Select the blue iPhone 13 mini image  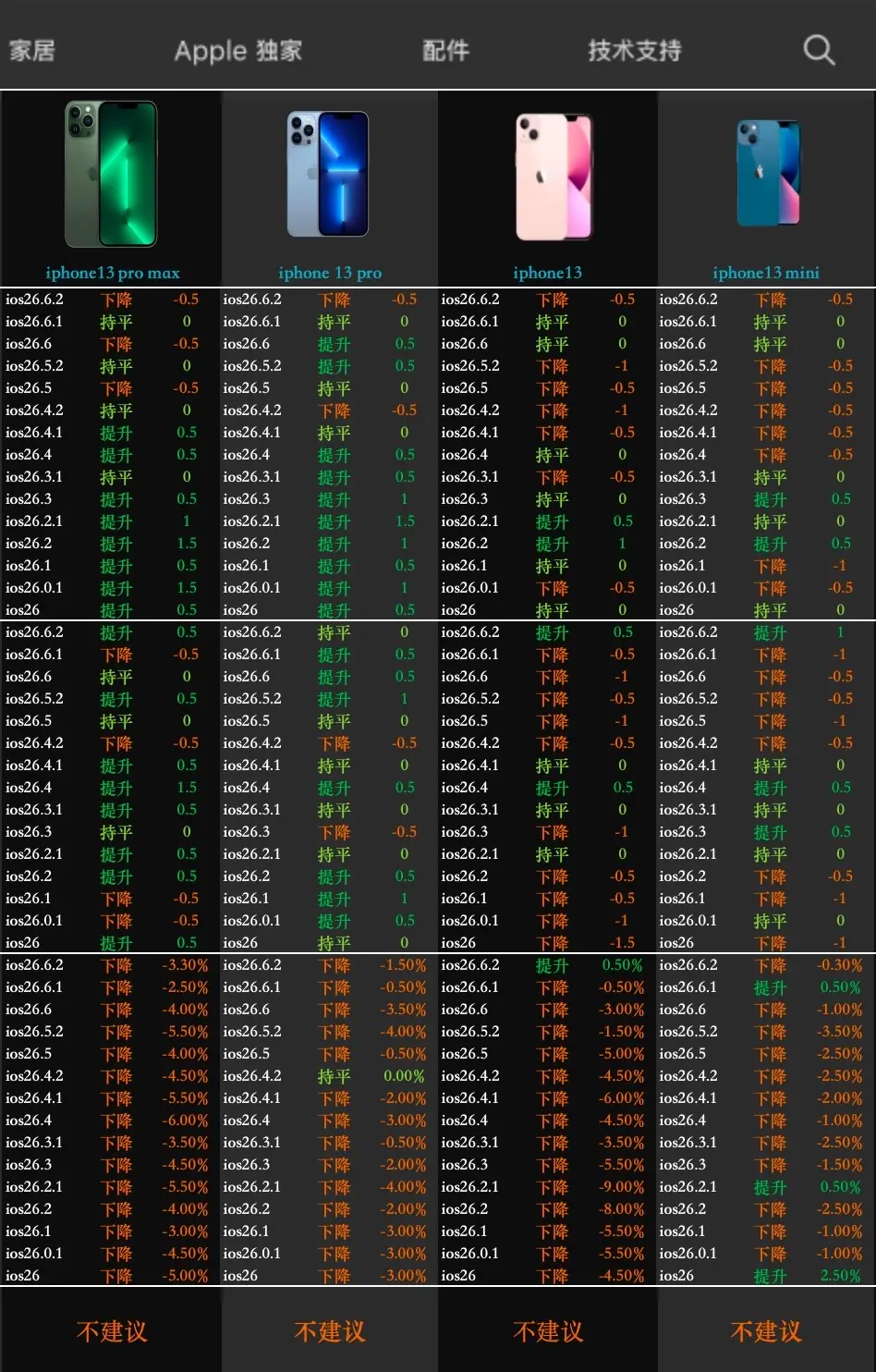(768, 173)
